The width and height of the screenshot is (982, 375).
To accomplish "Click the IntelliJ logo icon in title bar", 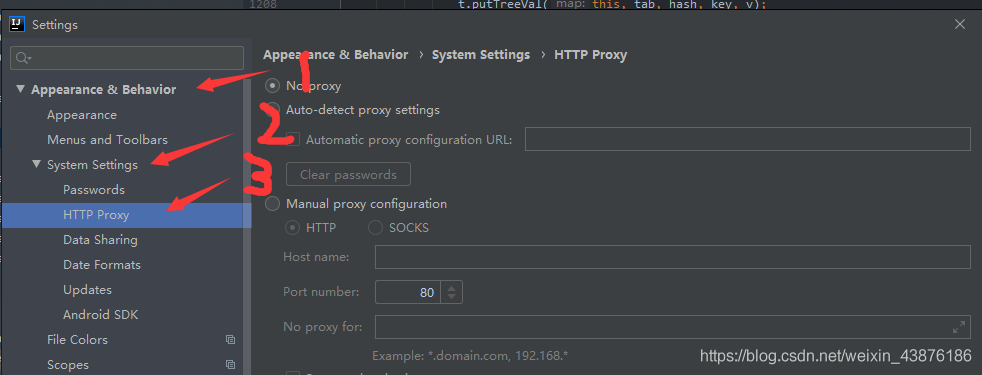I will pyautogui.click(x=17, y=24).
